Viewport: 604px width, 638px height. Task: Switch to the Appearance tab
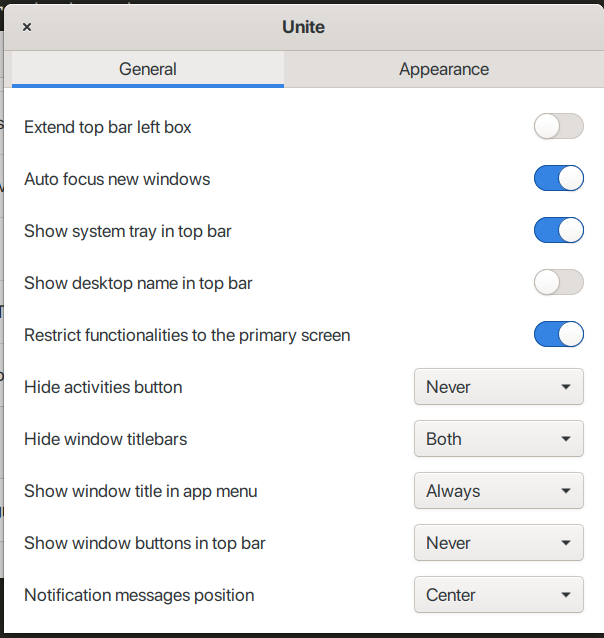pos(444,69)
